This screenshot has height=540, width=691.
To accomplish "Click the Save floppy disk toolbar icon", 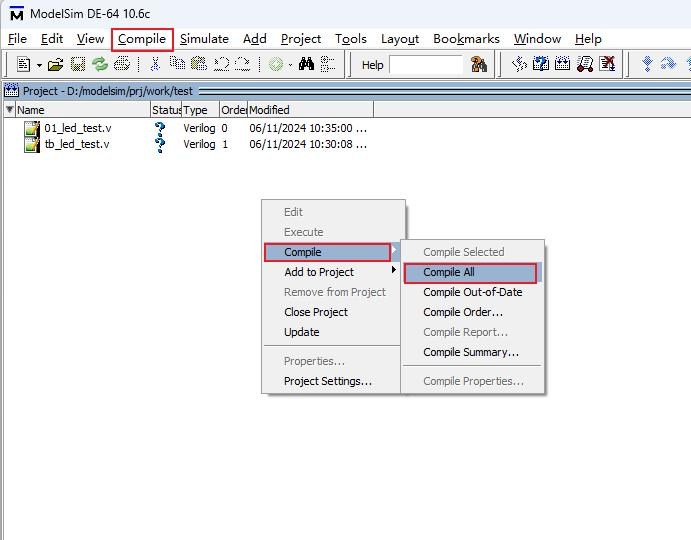I will [78, 64].
